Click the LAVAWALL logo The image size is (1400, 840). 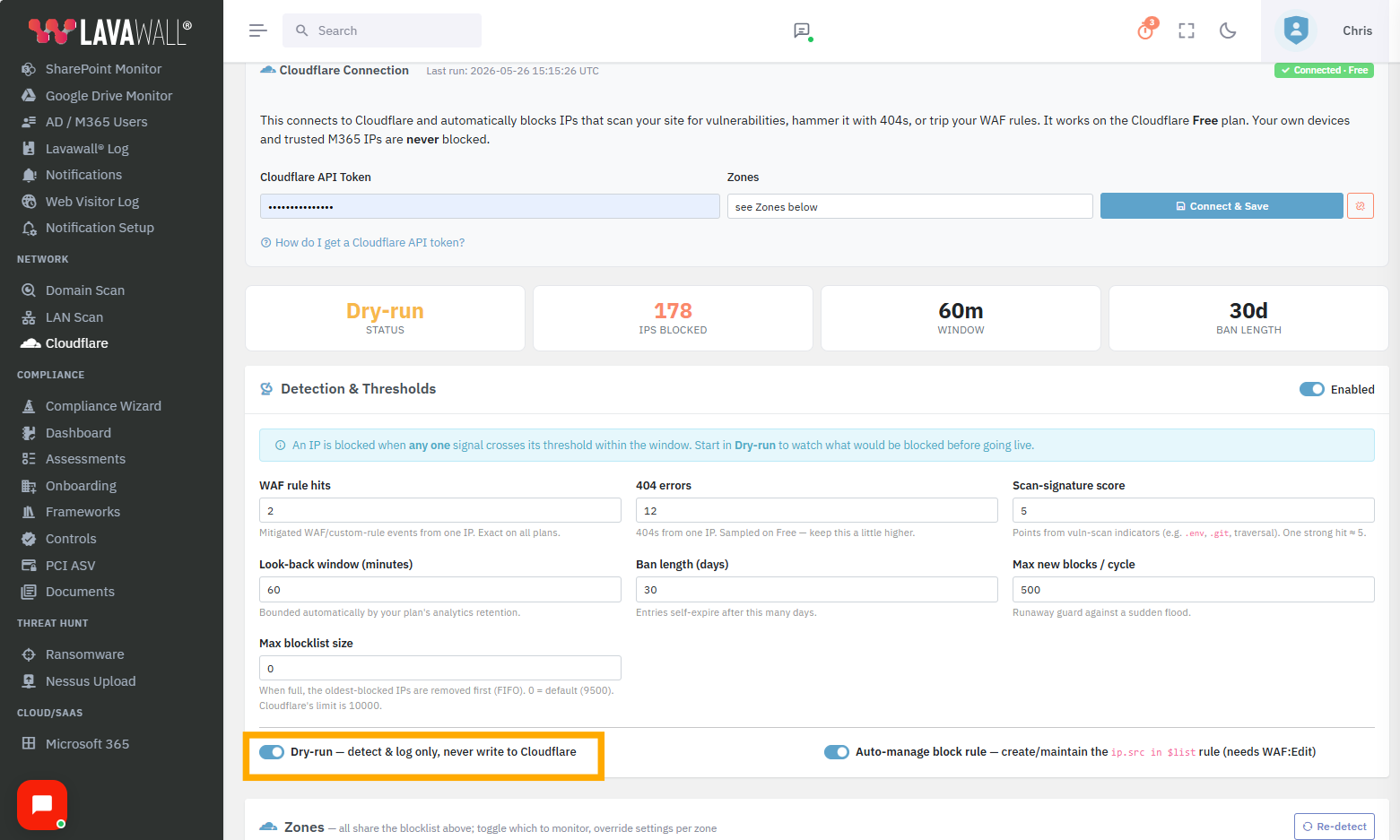(109, 31)
